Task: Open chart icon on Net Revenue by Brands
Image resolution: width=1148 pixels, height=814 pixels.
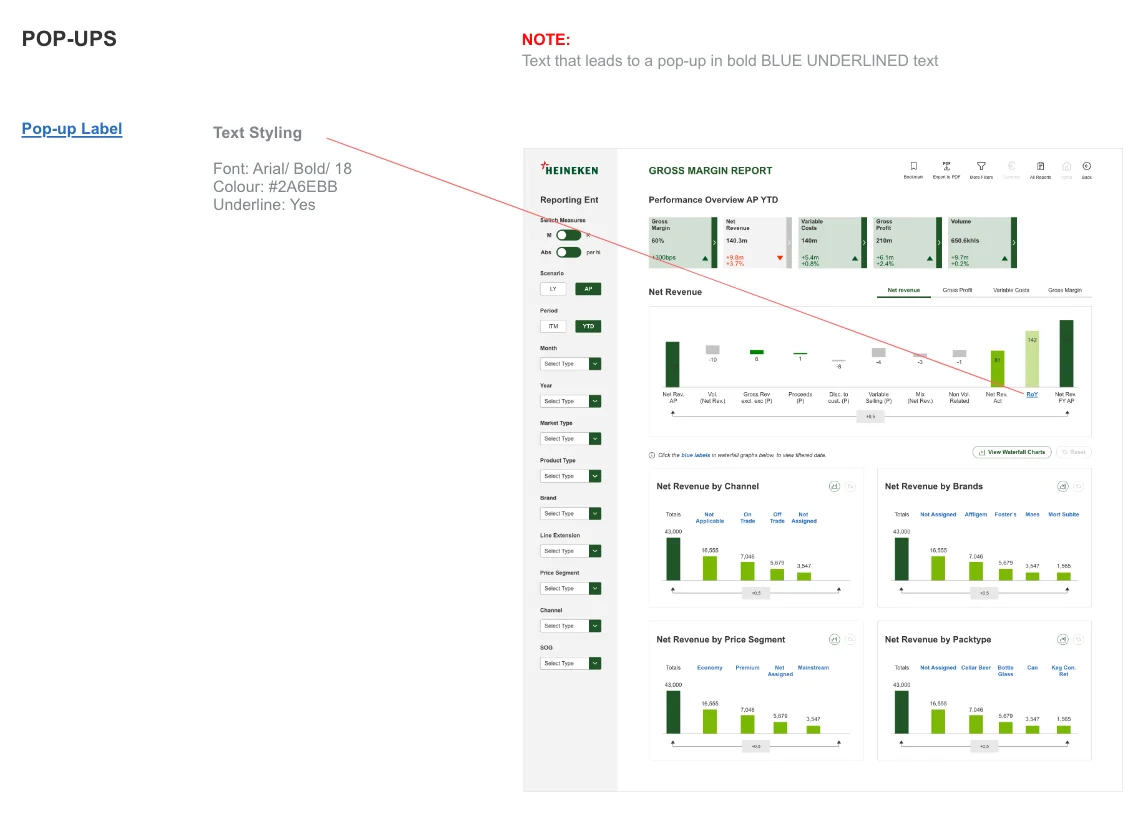Action: pyautogui.click(x=1062, y=486)
